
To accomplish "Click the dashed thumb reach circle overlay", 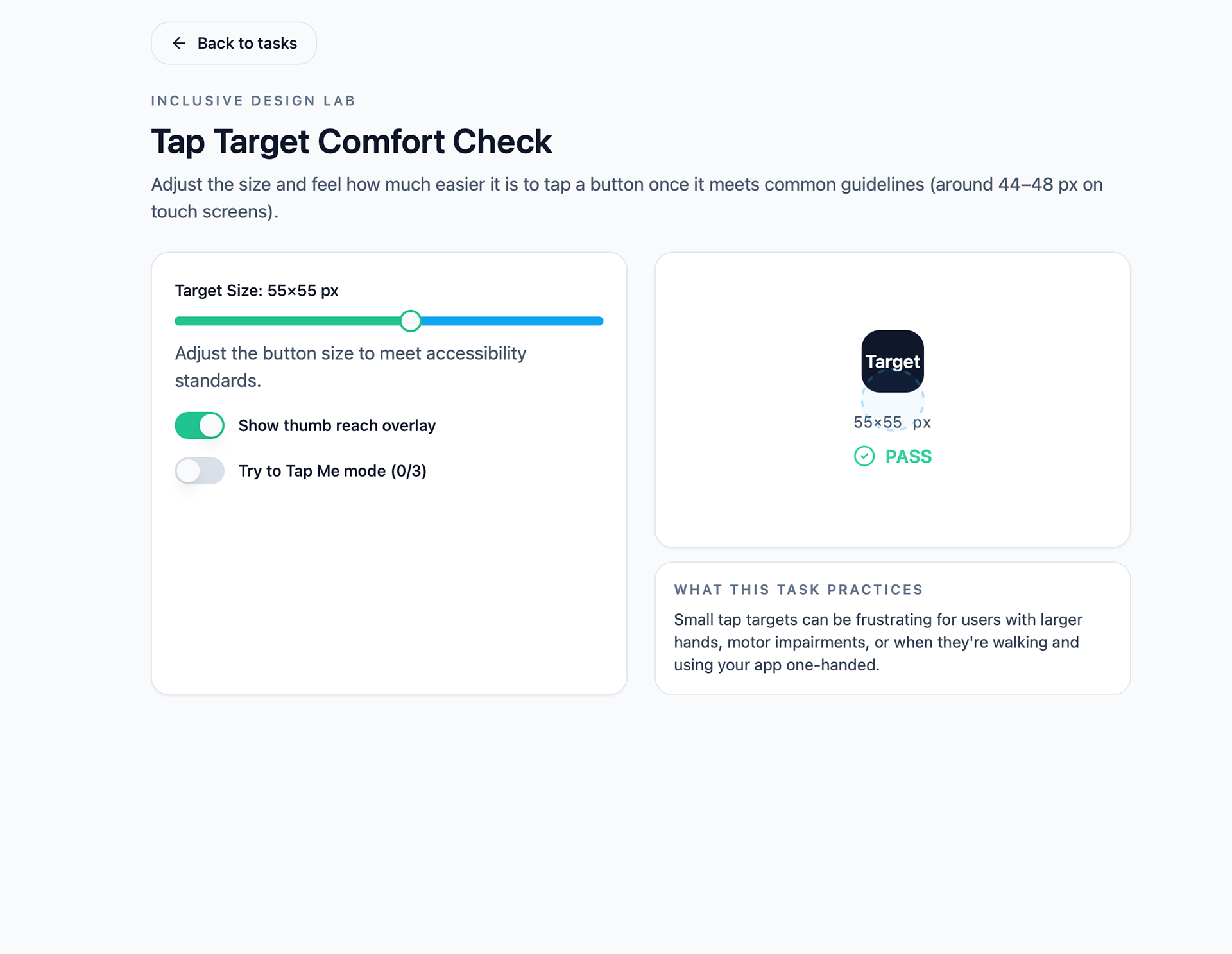I will 893,403.
